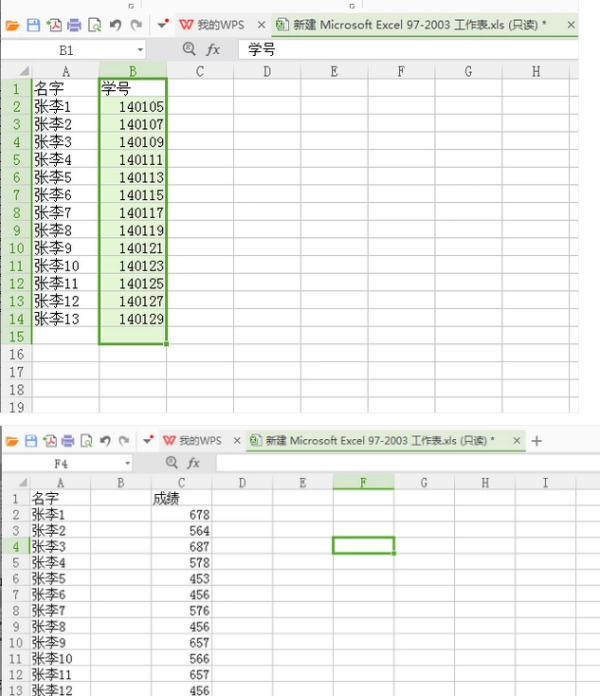Screen dimensions: 600x696
Task: Click the magnifier icon beside fx in top window
Action: [x=189, y=49]
